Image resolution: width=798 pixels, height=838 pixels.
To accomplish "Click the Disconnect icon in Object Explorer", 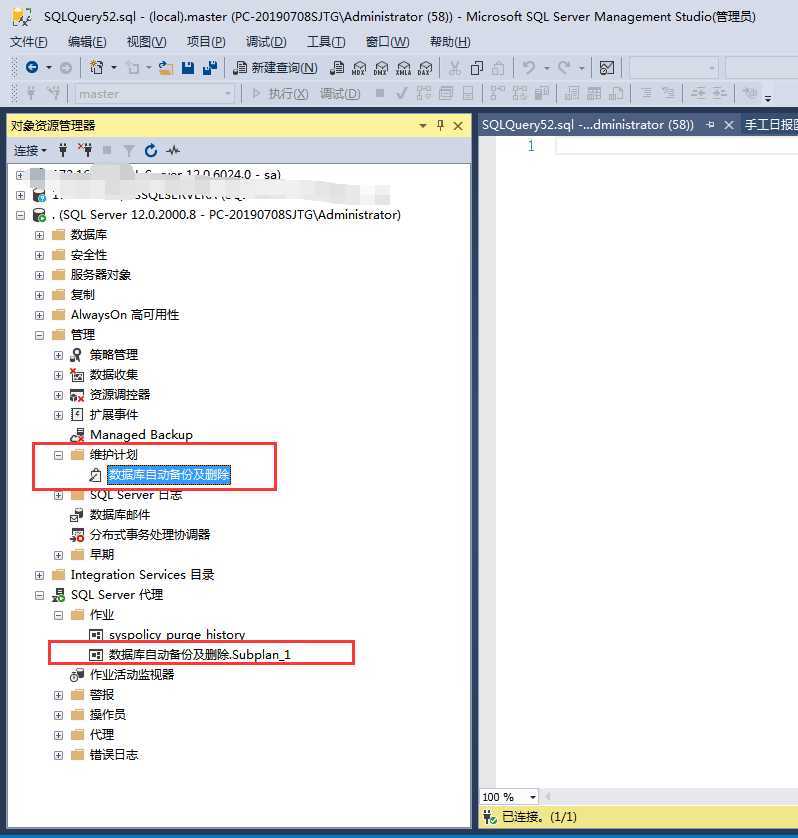I will tap(84, 151).
